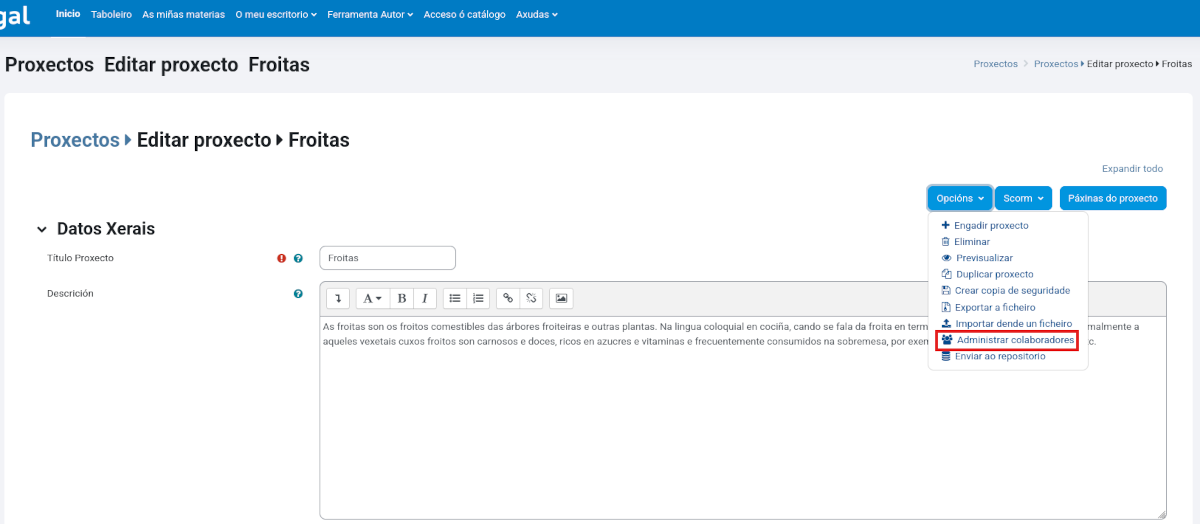The width and height of the screenshot is (1200, 524).
Task: Click the Expandir todo link
Action: point(1132,169)
